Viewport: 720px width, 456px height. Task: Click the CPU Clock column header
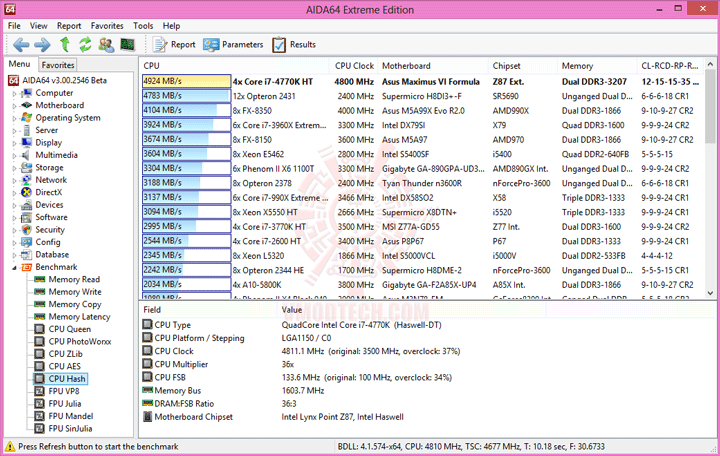click(x=354, y=66)
